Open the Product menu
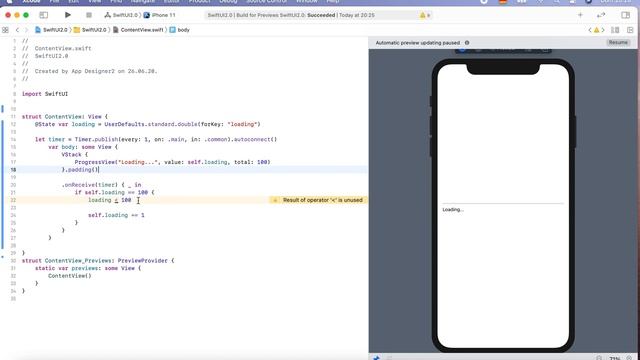Image resolution: width=640 pixels, height=360 pixels. click(200, 1)
